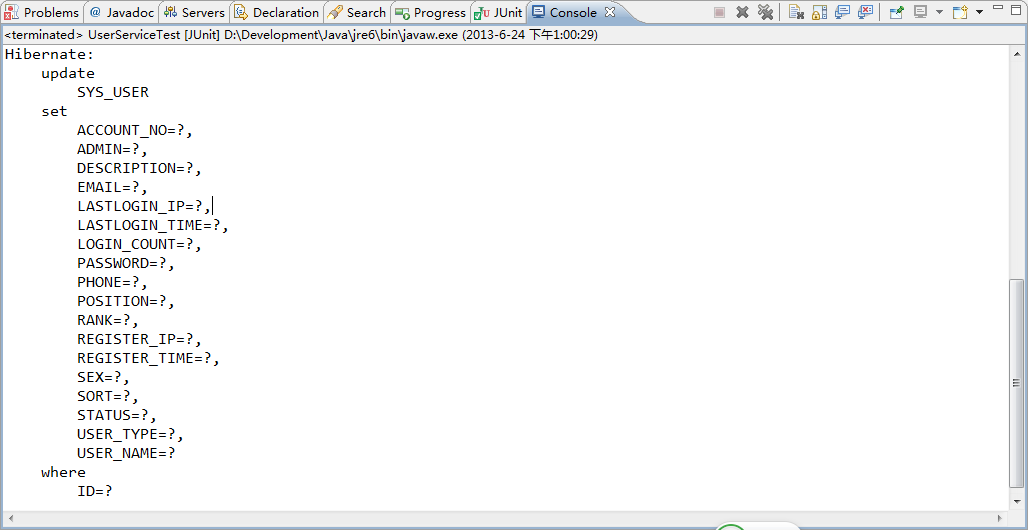The height and width of the screenshot is (530, 1028).
Task: Click the Remove Launch icon
Action: [x=742, y=12]
